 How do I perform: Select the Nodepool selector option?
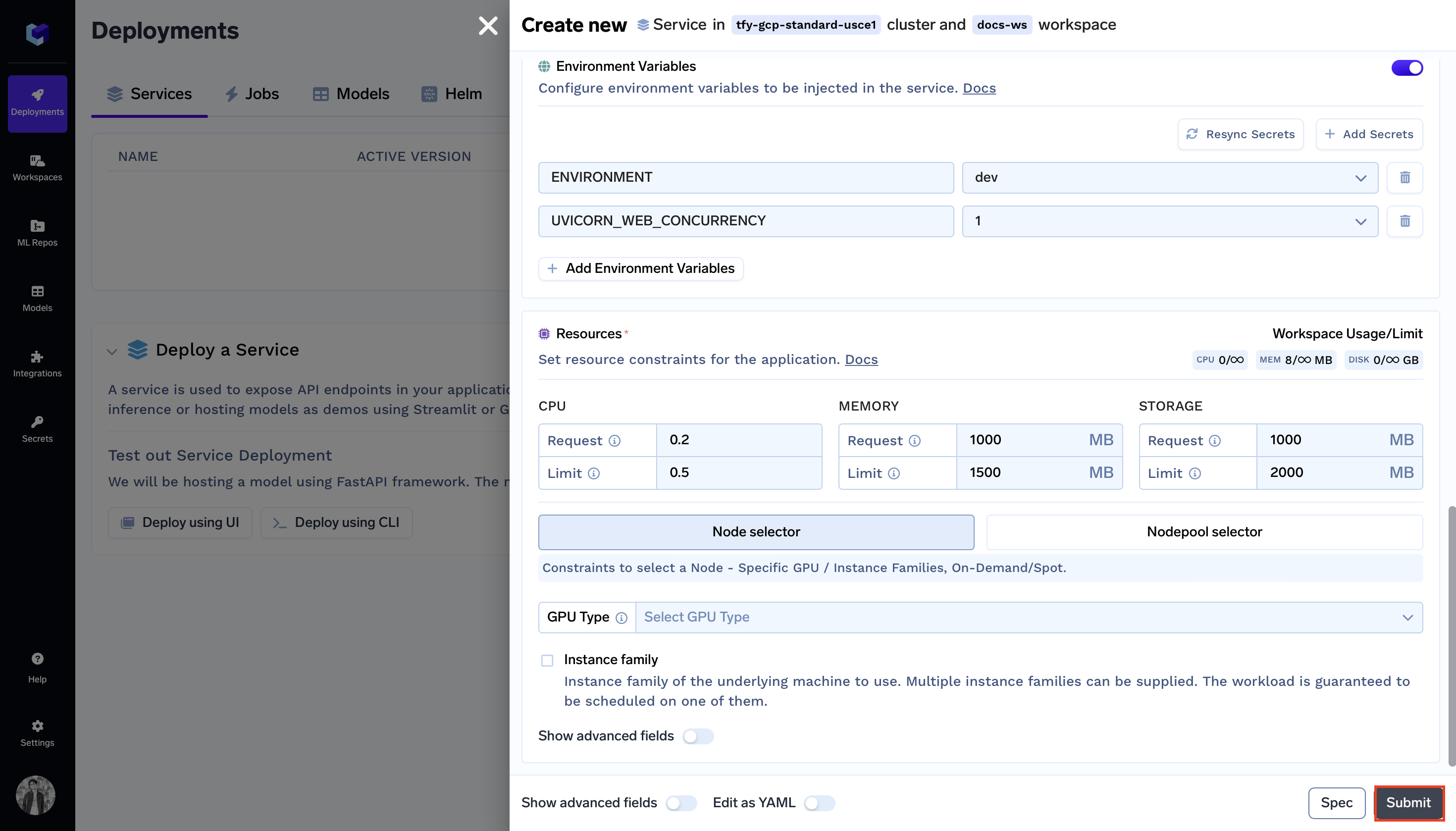click(1204, 532)
